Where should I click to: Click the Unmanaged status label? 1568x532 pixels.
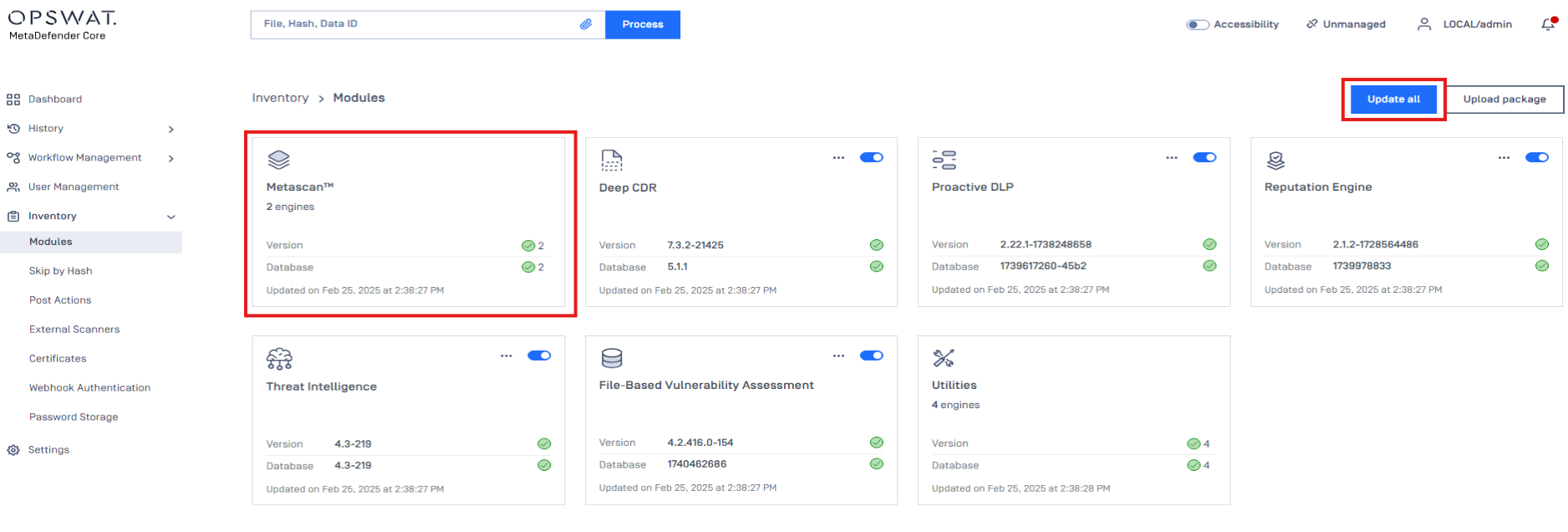tap(1354, 24)
